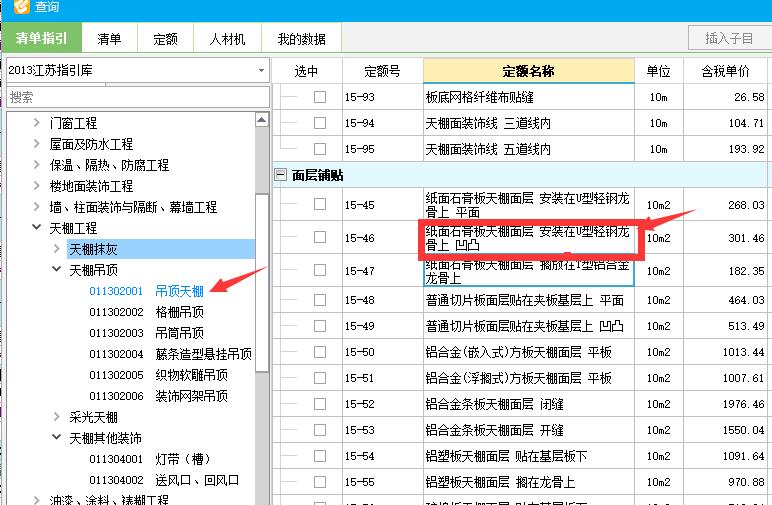The height and width of the screenshot is (505, 772).
Task: Click the 单位 column header
Action: 659,71
